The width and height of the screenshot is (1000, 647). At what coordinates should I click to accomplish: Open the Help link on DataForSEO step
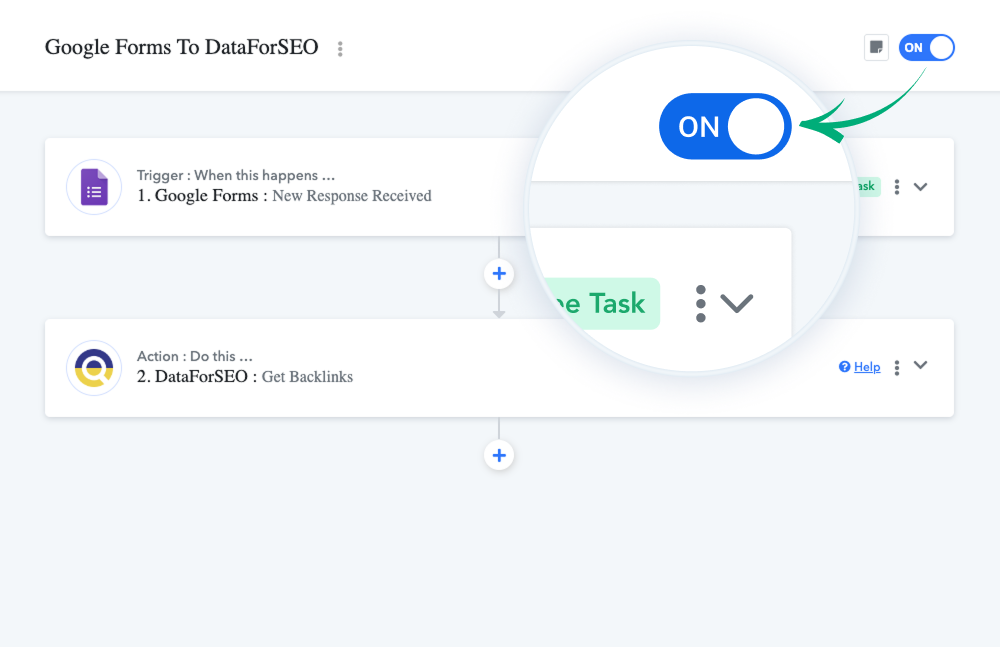[867, 367]
